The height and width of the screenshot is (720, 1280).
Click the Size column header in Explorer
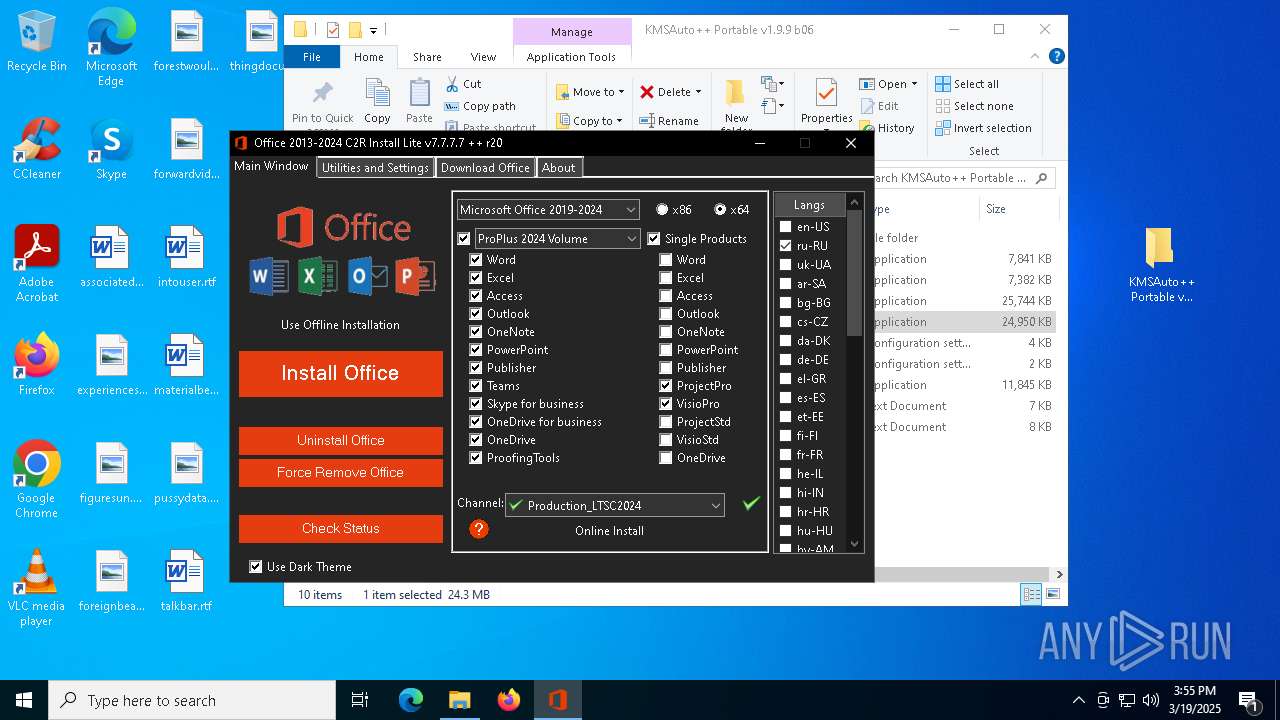tap(1019, 209)
